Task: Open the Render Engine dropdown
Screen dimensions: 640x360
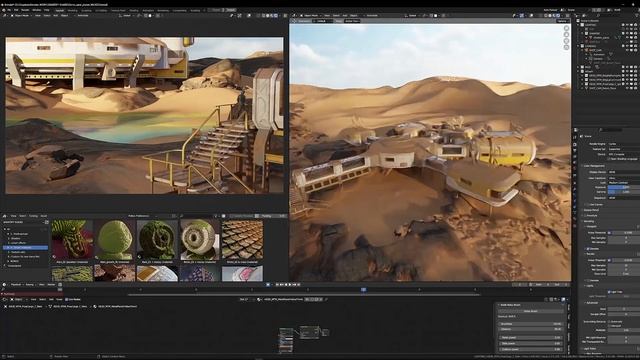Action: tap(624, 144)
